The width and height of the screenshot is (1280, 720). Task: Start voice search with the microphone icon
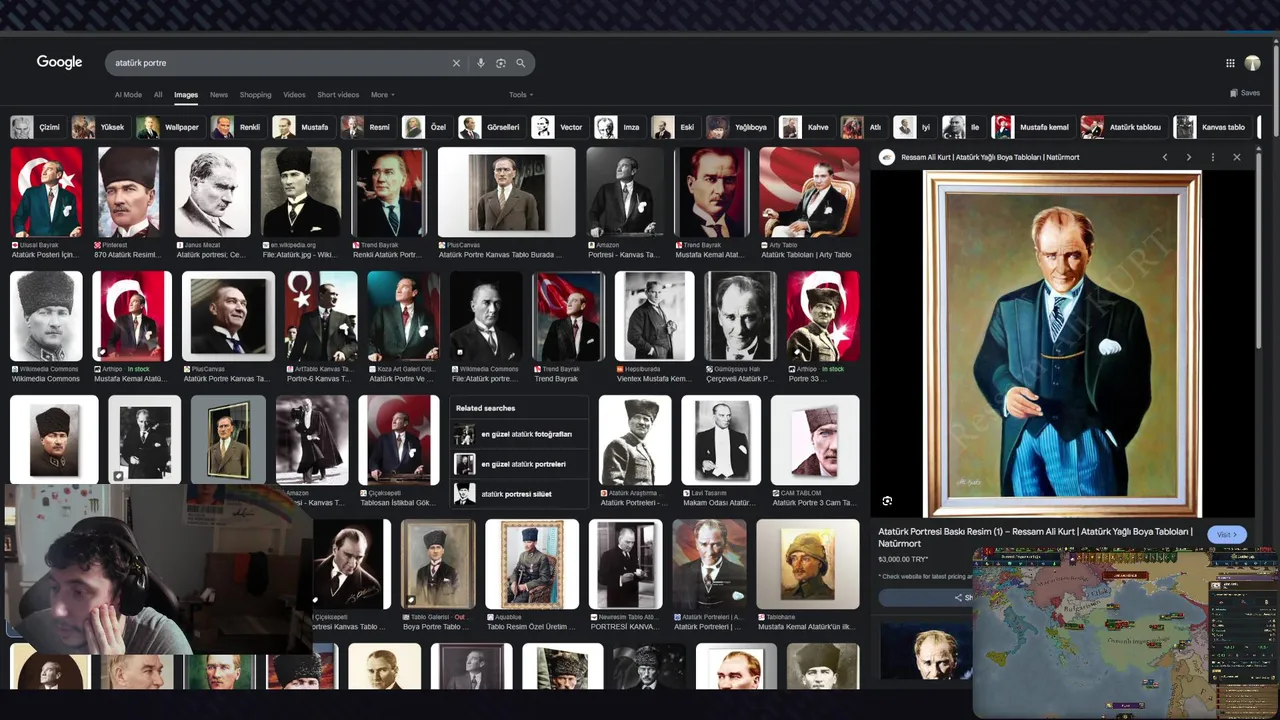(481, 63)
